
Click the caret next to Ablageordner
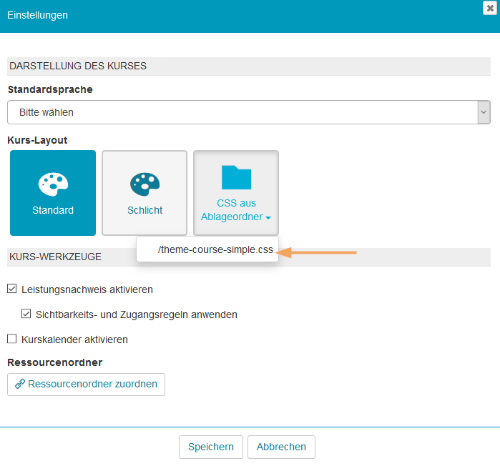tap(268, 218)
